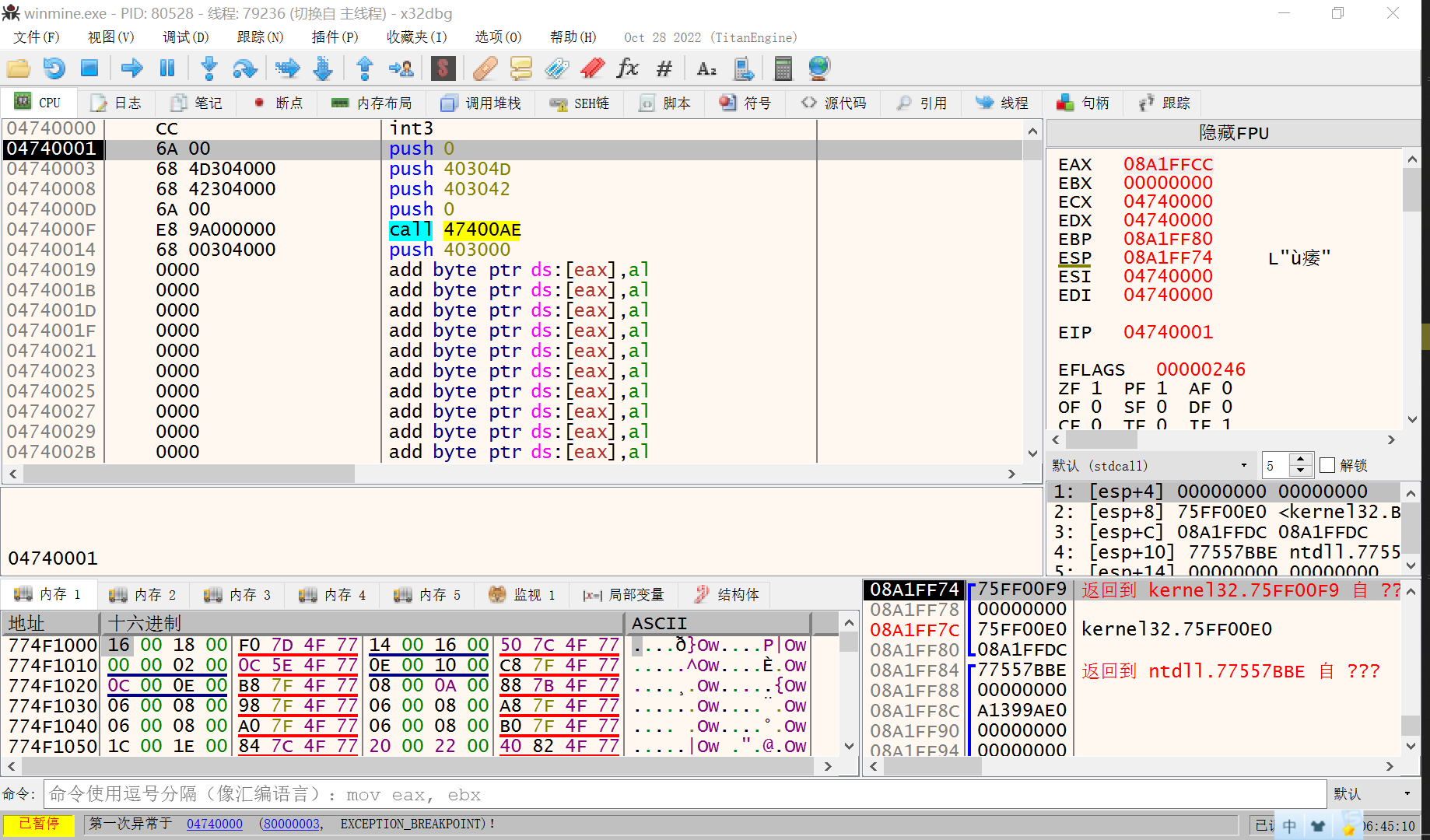Open the 视图(V) menu

(110, 37)
